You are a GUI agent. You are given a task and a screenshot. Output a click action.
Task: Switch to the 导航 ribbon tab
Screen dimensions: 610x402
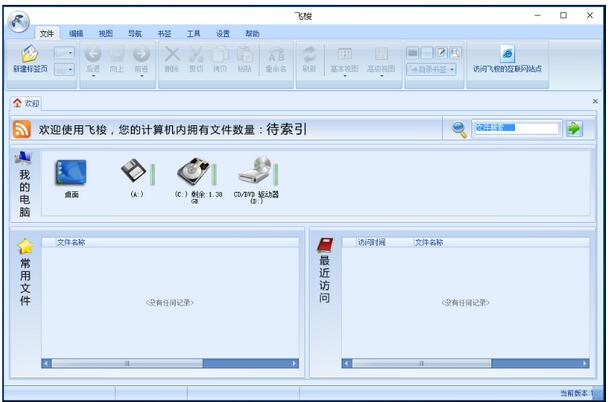[x=135, y=34]
